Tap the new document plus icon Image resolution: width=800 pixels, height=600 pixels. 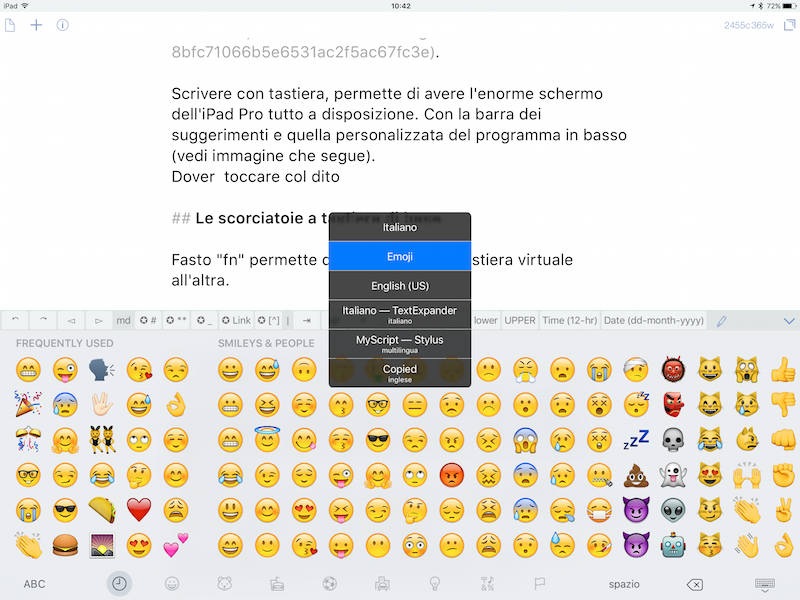[x=36, y=25]
